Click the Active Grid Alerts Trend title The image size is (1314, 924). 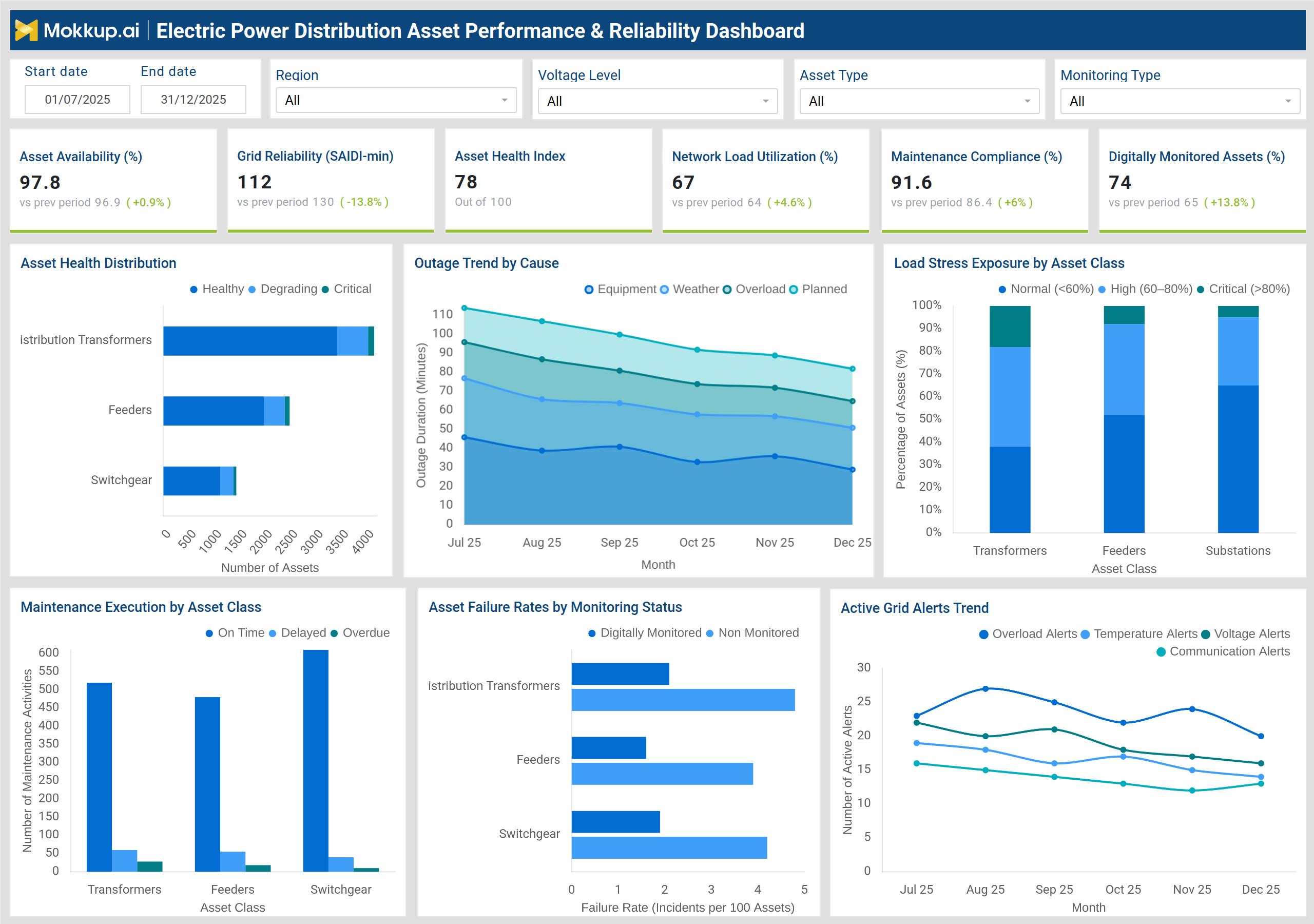(915, 609)
